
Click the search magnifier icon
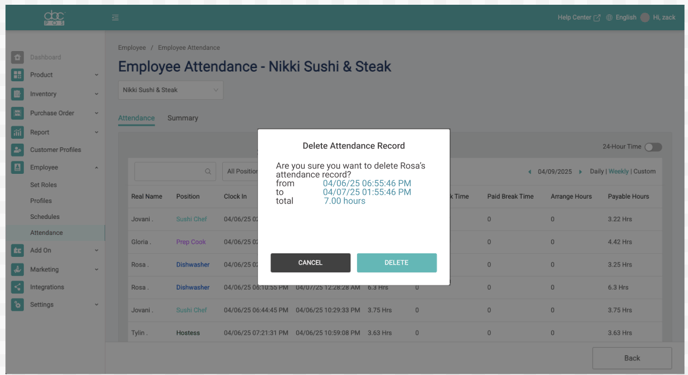click(x=208, y=171)
